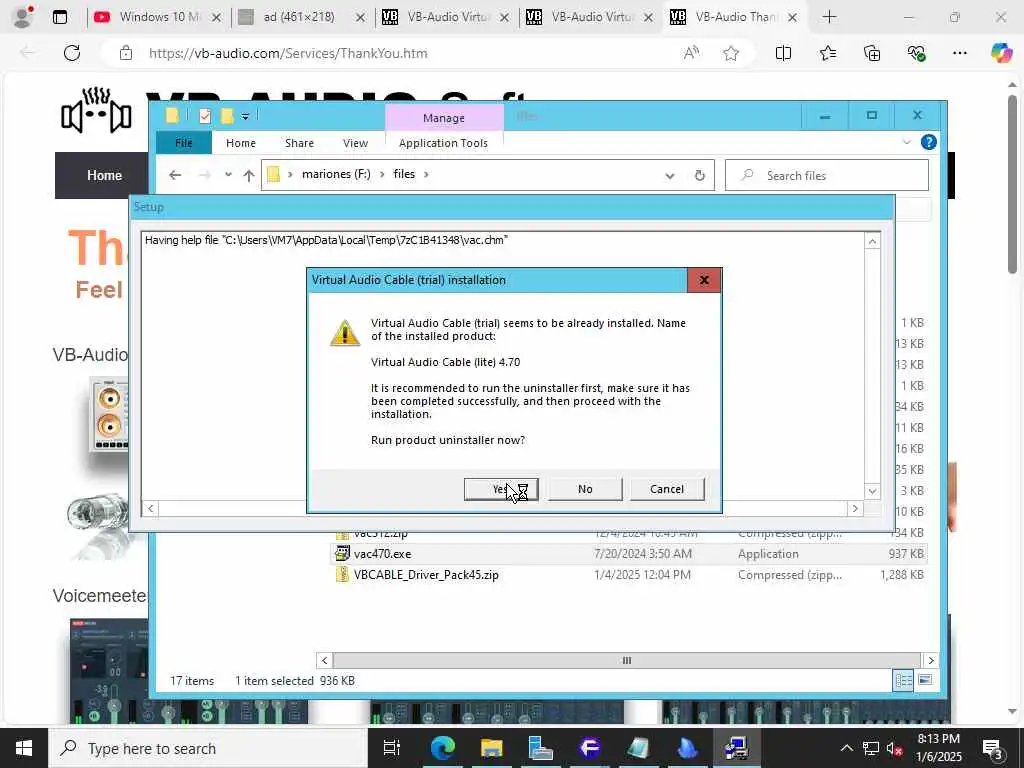Open a new browser tab
Image resolution: width=1024 pixels, height=768 pixels.
click(x=829, y=17)
